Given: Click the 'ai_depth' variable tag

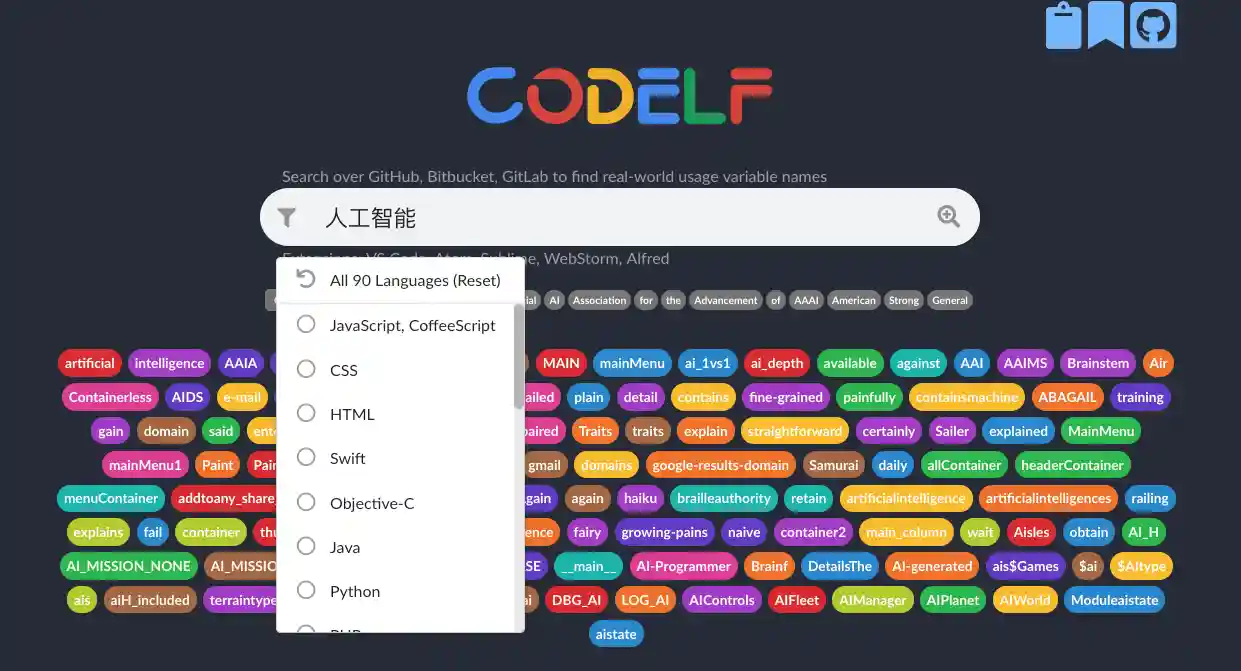Looking at the screenshot, I should [x=777, y=363].
